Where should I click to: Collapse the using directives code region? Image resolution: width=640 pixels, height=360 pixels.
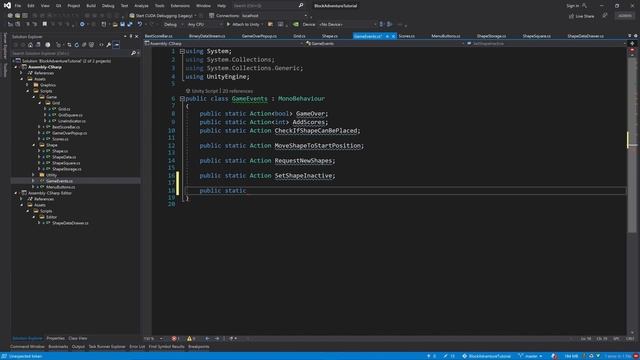pos(182,51)
